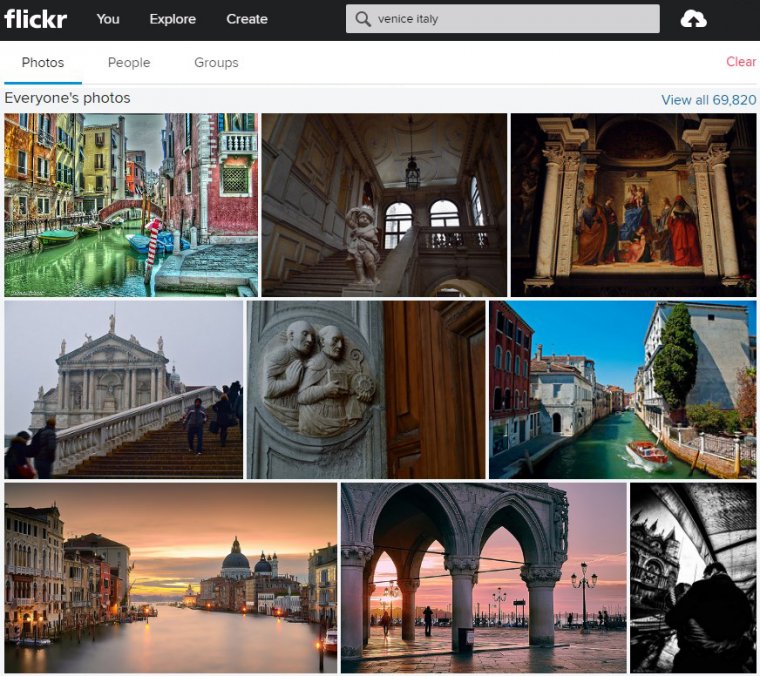This screenshot has height=676, width=760.
Task: Open the black and white photographer photo
Action: 693,578
